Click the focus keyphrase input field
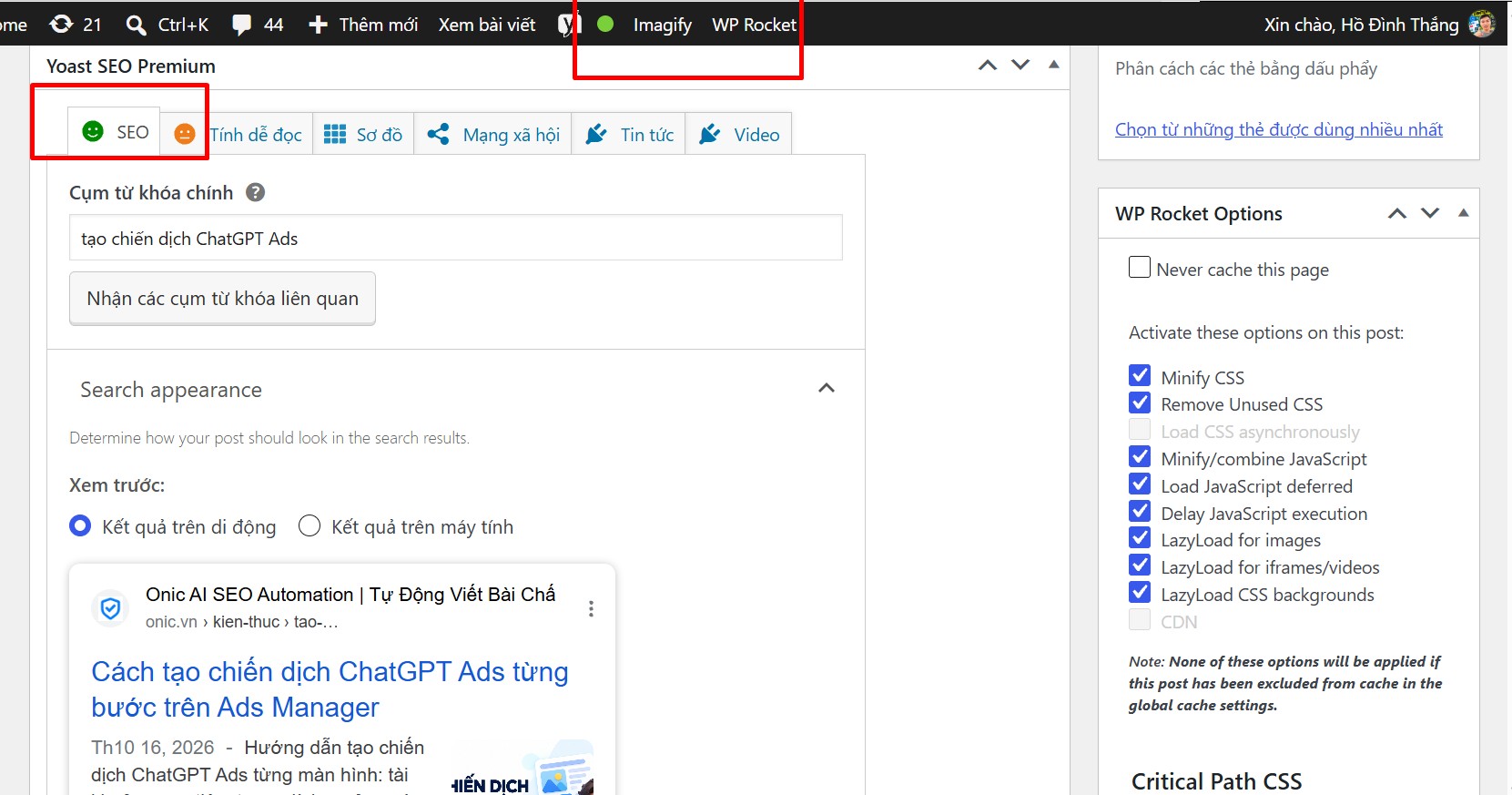The width and height of the screenshot is (1512, 795). coord(456,238)
